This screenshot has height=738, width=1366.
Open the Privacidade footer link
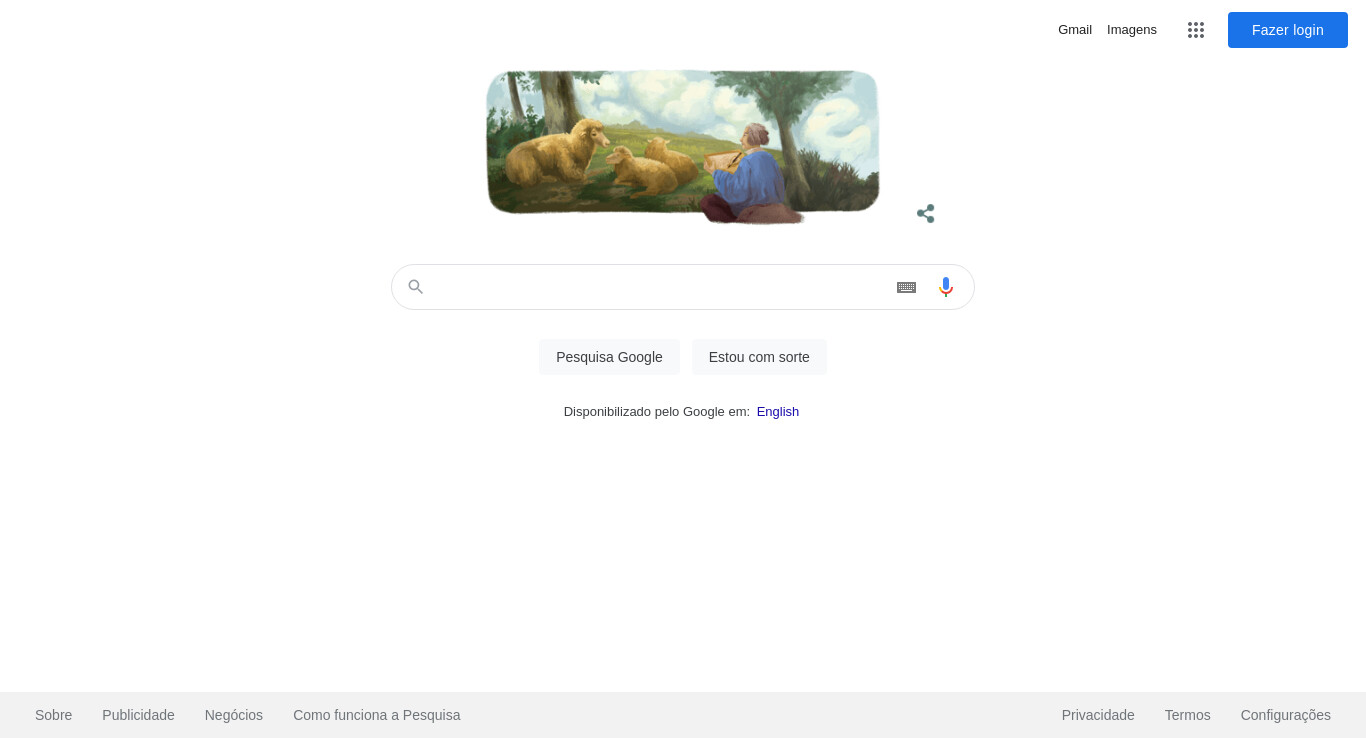tap(1098, 715)
